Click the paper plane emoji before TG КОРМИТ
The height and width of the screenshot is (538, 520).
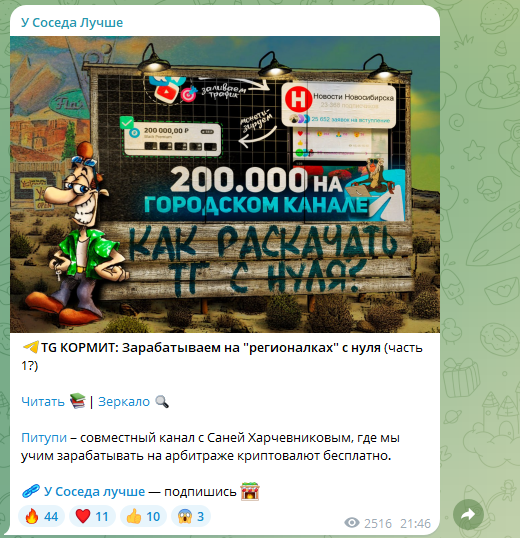[x=31, y=347]
